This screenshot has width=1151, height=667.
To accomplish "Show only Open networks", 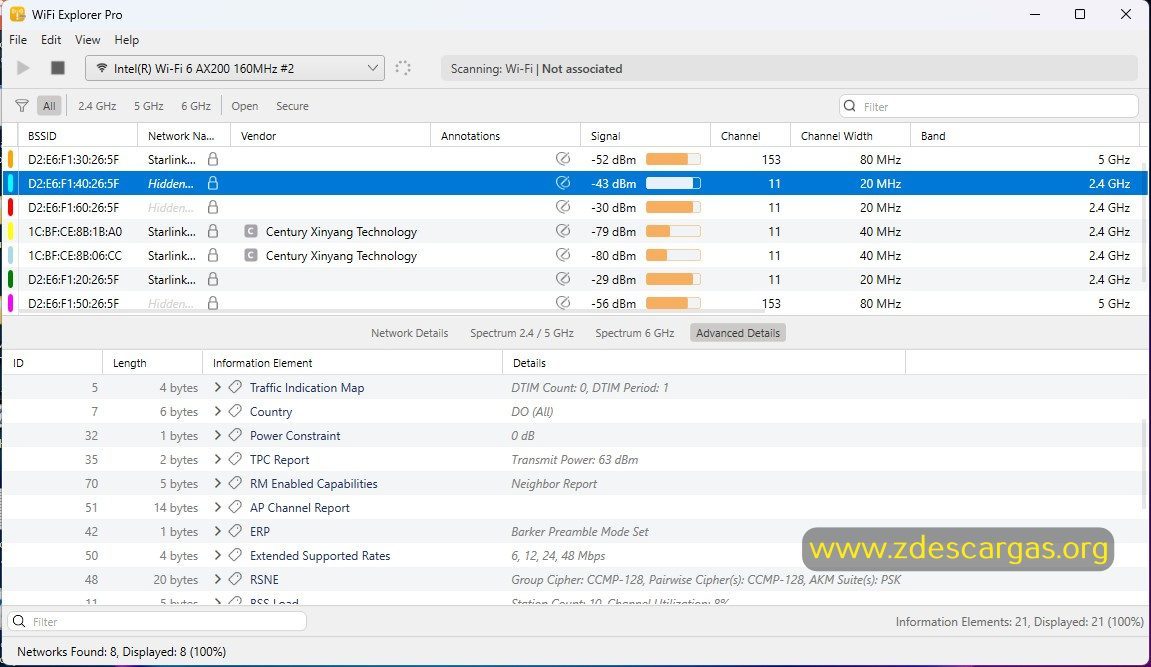I will tap(244, 106).
